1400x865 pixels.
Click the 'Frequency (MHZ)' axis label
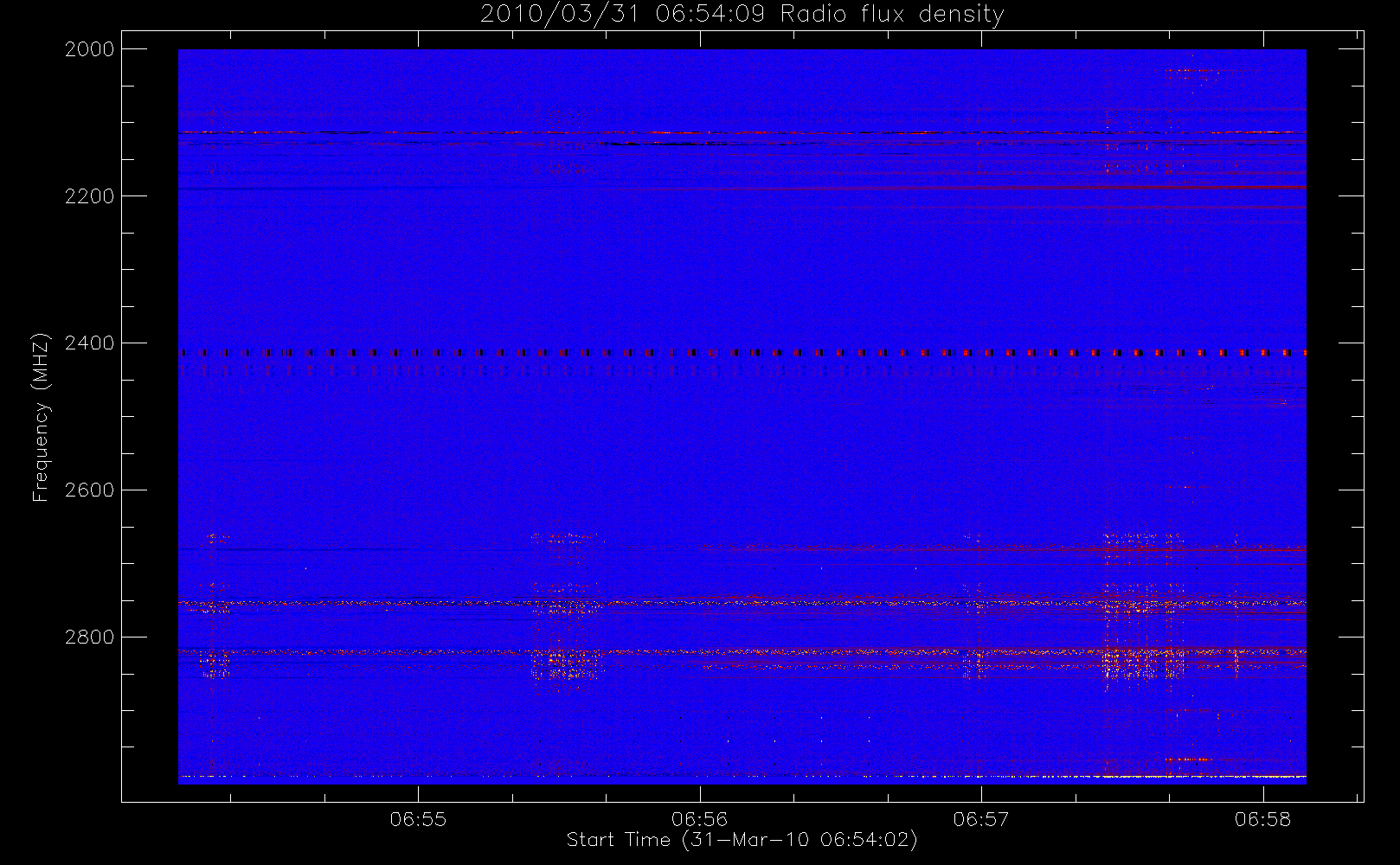coord(41,417)
